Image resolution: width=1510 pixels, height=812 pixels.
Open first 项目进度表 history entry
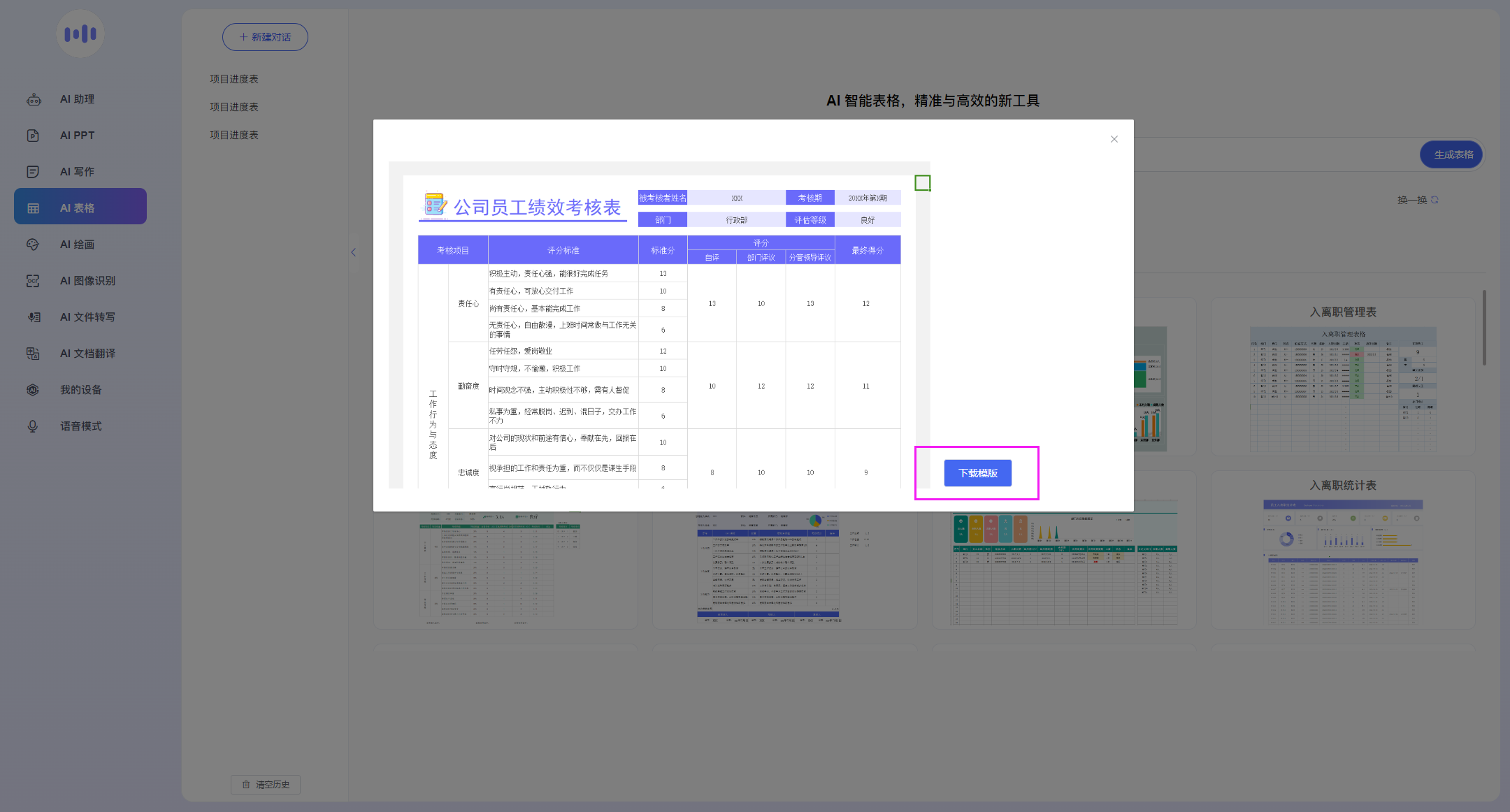[234, 79]
